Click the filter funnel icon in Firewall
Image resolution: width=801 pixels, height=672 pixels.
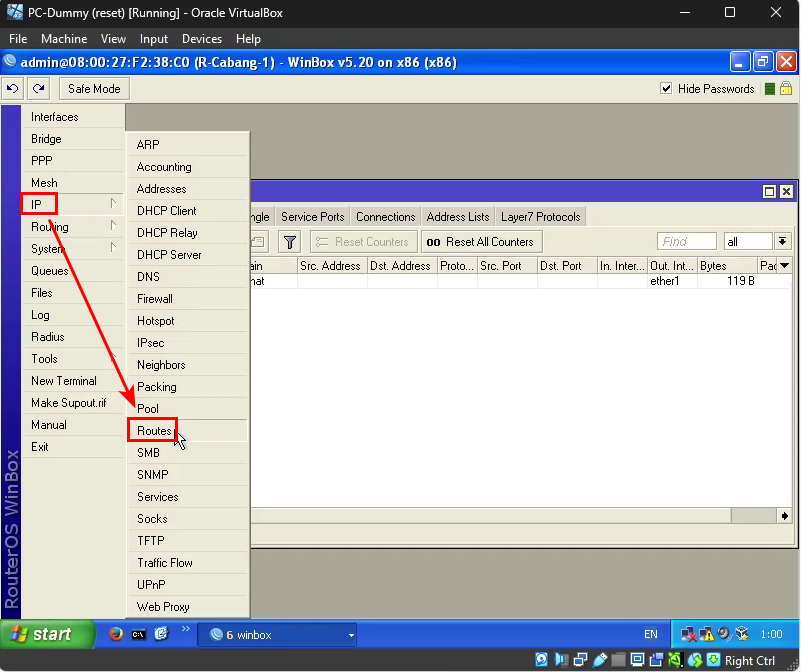[x=290, y=242]
